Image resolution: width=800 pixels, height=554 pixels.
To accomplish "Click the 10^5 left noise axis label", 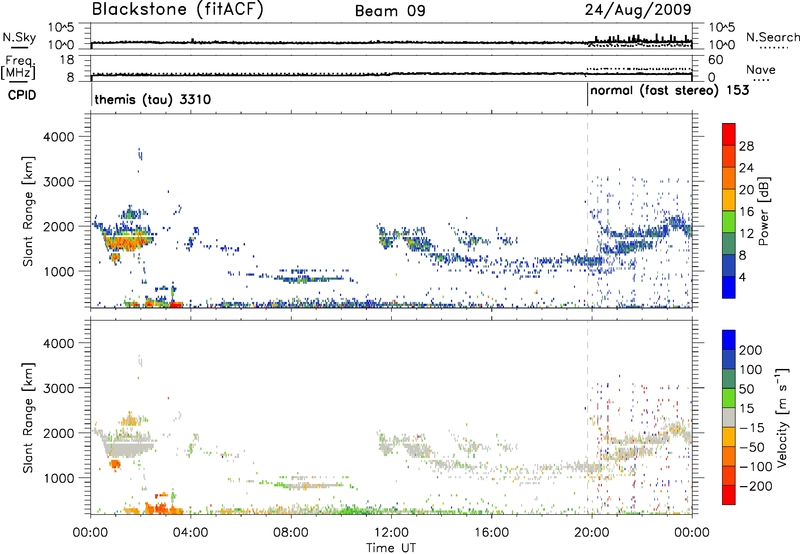I will click(x=61, y=28).
